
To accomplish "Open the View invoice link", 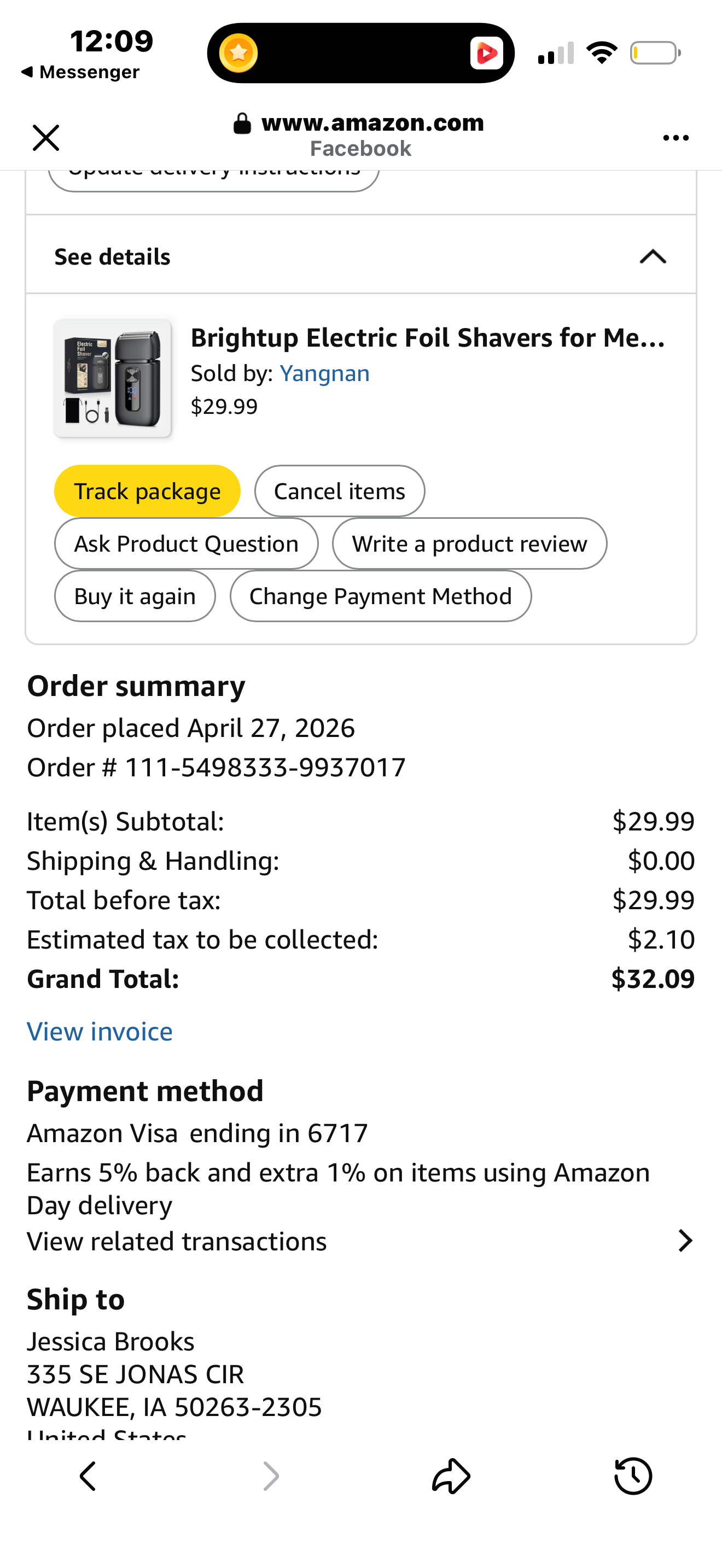I will (100, 1032).
